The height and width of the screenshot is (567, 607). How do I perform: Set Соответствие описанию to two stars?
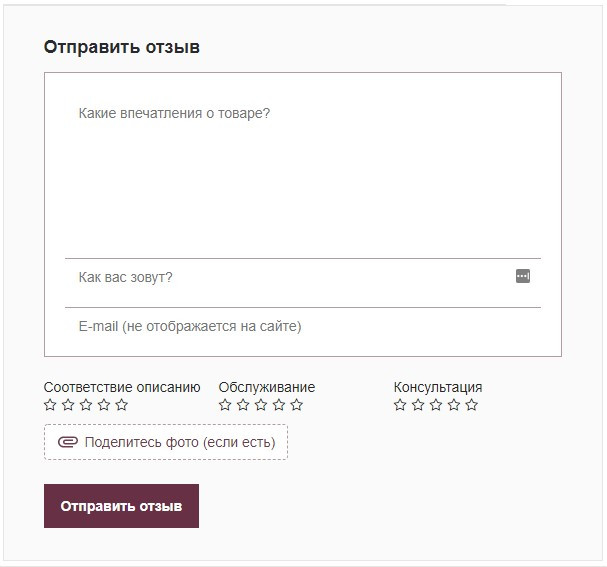(68, 405)
